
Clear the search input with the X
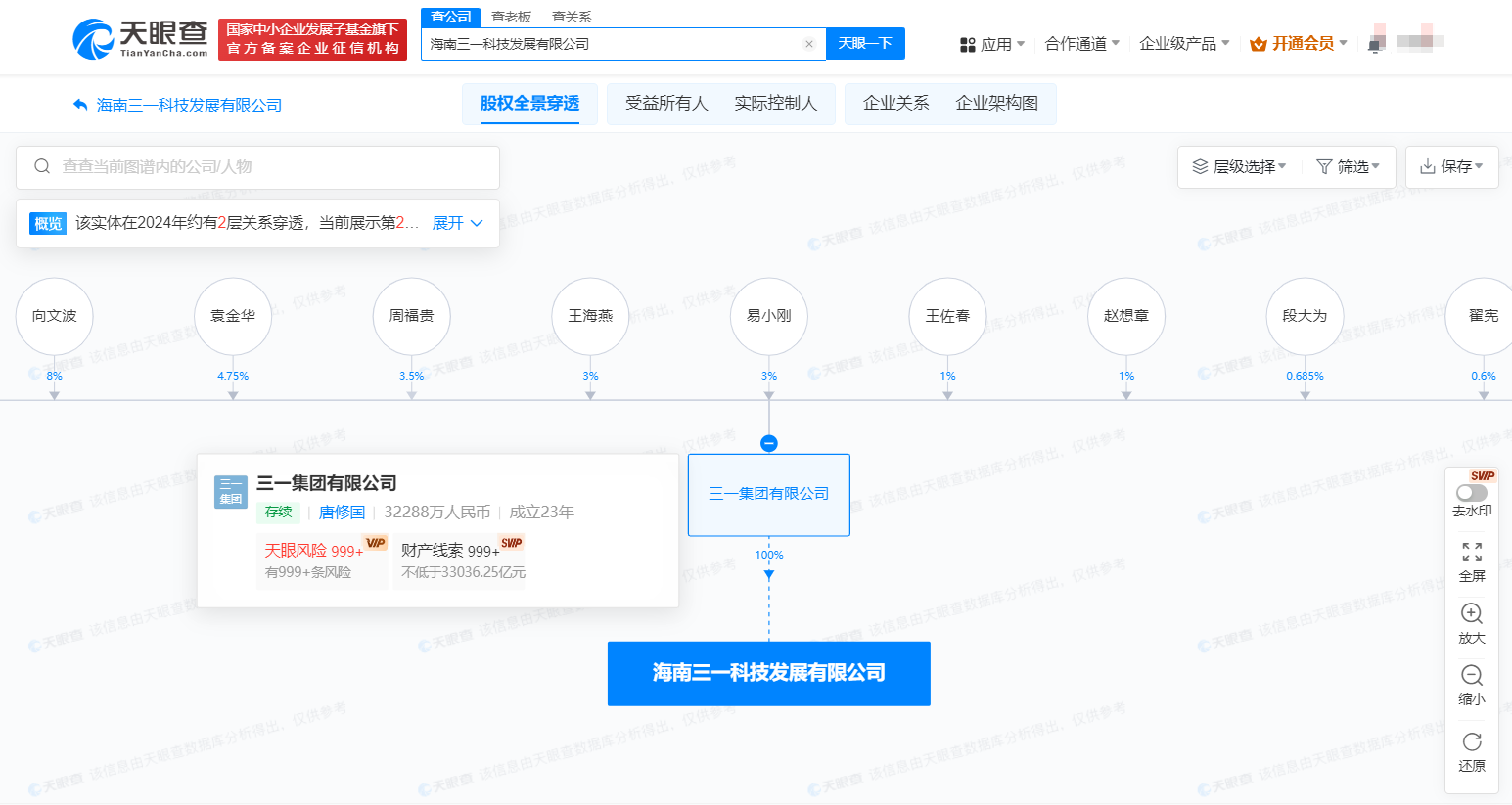pyautogui.click(x=809, y=44)
